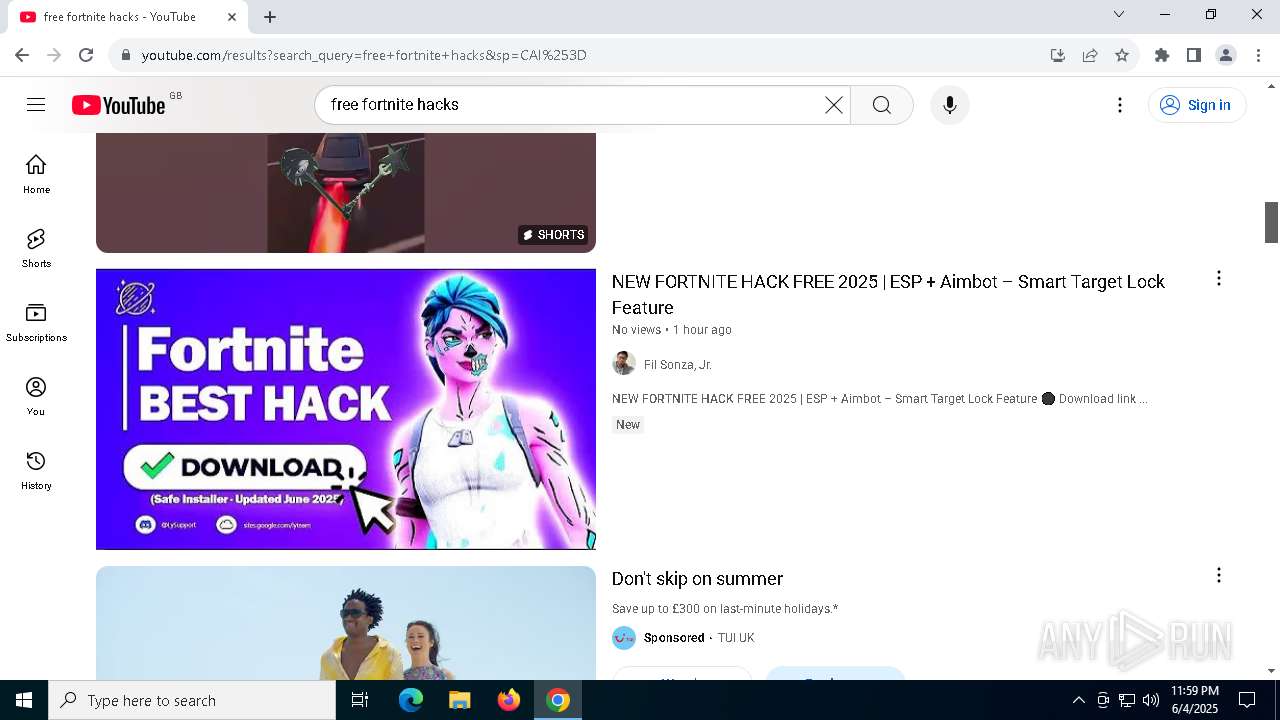The width and height of the screenshot is (1280, 720).
Task: Open the tab search dropdown arrow
Action: (x=1119, y=14)
